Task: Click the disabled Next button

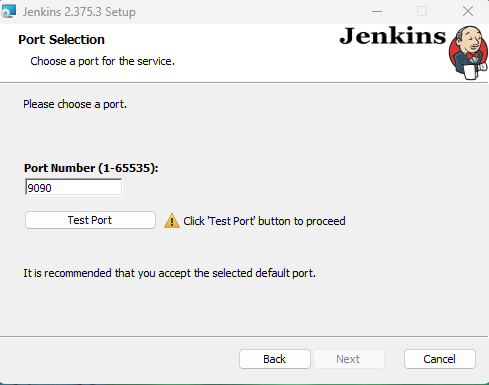Action: click(x=348, y=359)
